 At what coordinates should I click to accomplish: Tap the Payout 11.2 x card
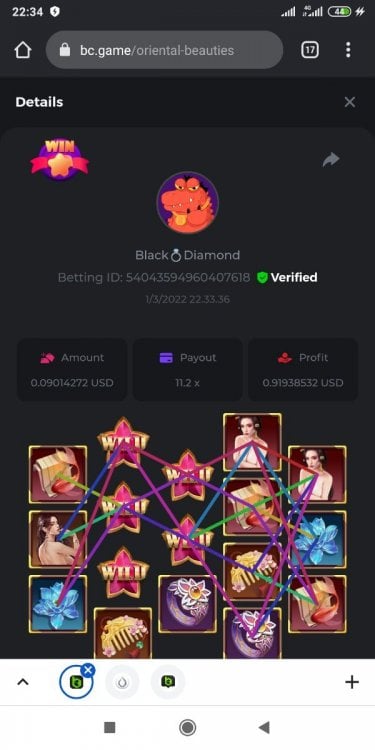(x=188, y=370)
